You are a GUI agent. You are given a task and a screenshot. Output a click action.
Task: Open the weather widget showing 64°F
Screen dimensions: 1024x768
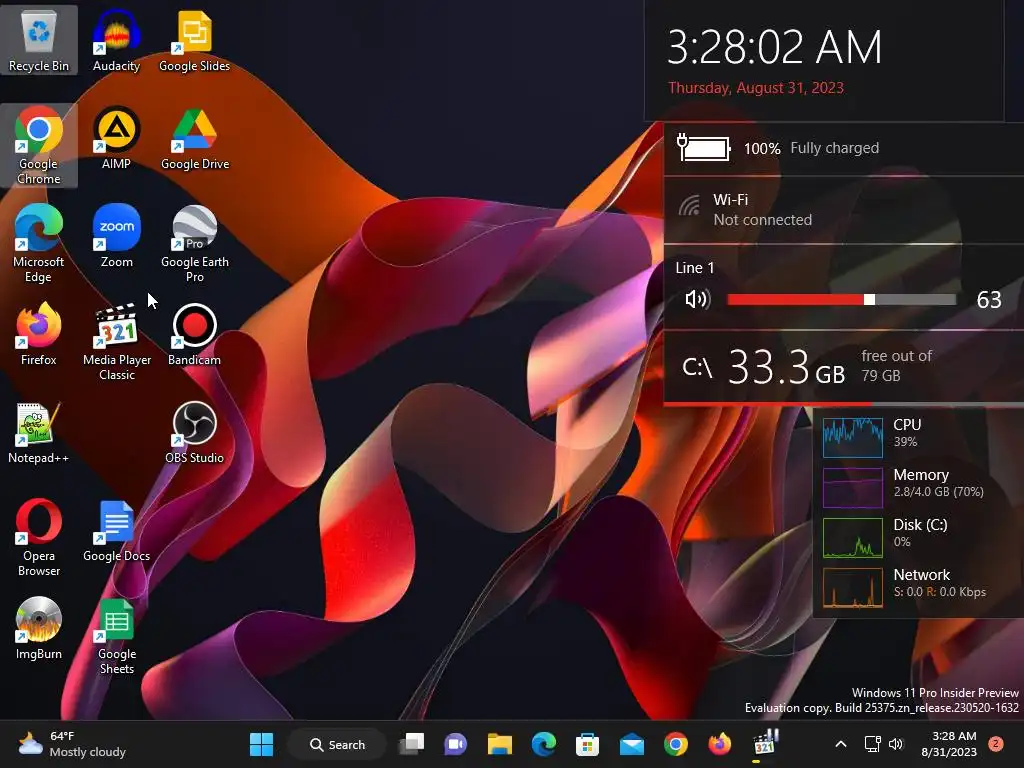click(x=72, y=744)
